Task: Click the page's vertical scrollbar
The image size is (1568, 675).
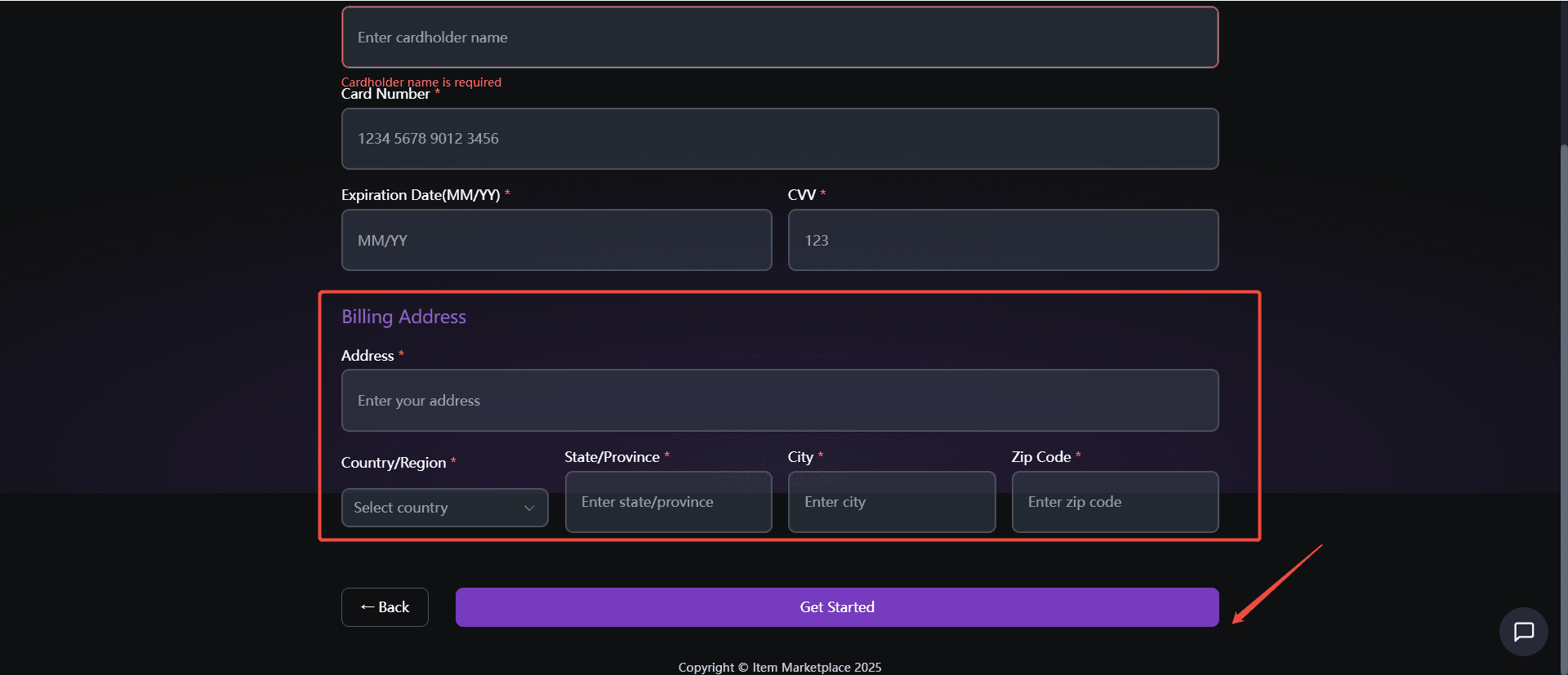Action: point(1563,367)
